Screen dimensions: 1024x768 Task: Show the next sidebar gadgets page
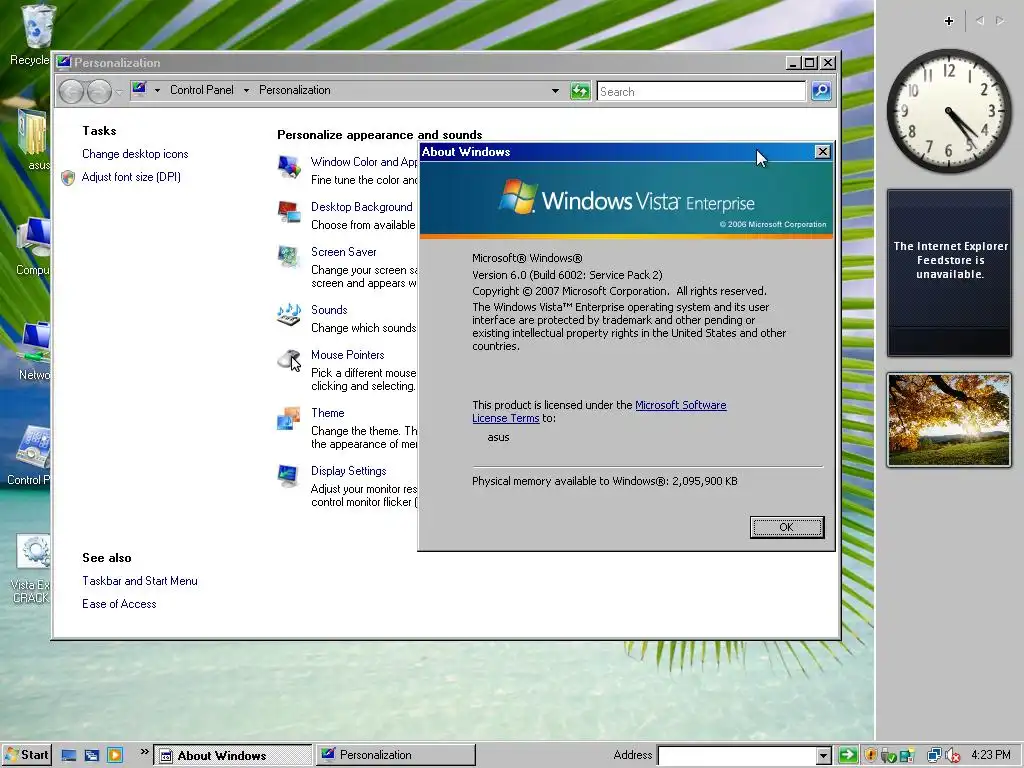tap(1000, 21)
